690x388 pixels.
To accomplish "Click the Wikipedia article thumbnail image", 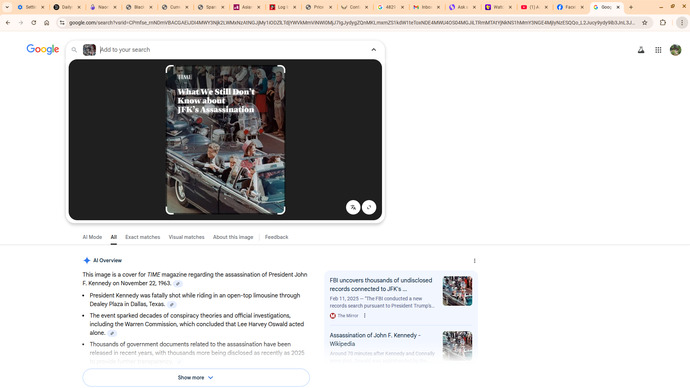I will pos(457,346).
